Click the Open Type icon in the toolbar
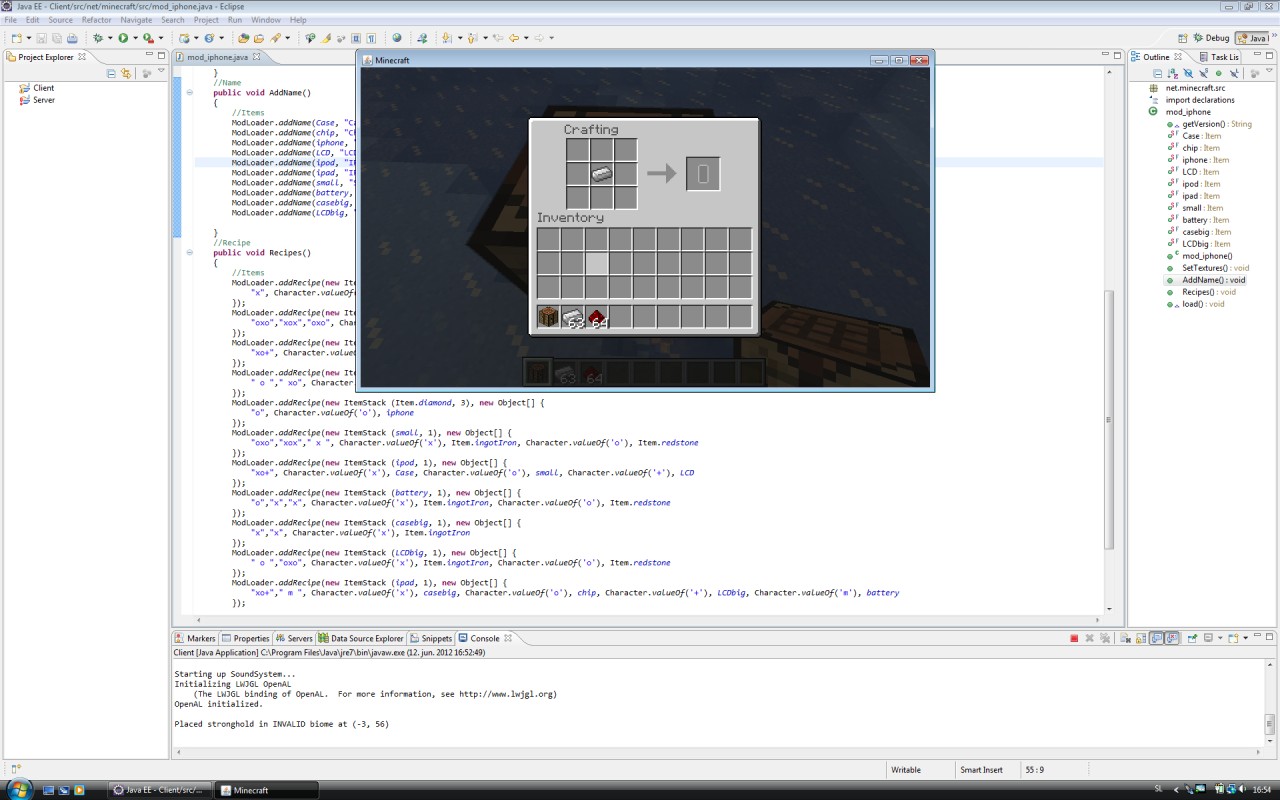The image size is (1280, 800). point(243,38)
